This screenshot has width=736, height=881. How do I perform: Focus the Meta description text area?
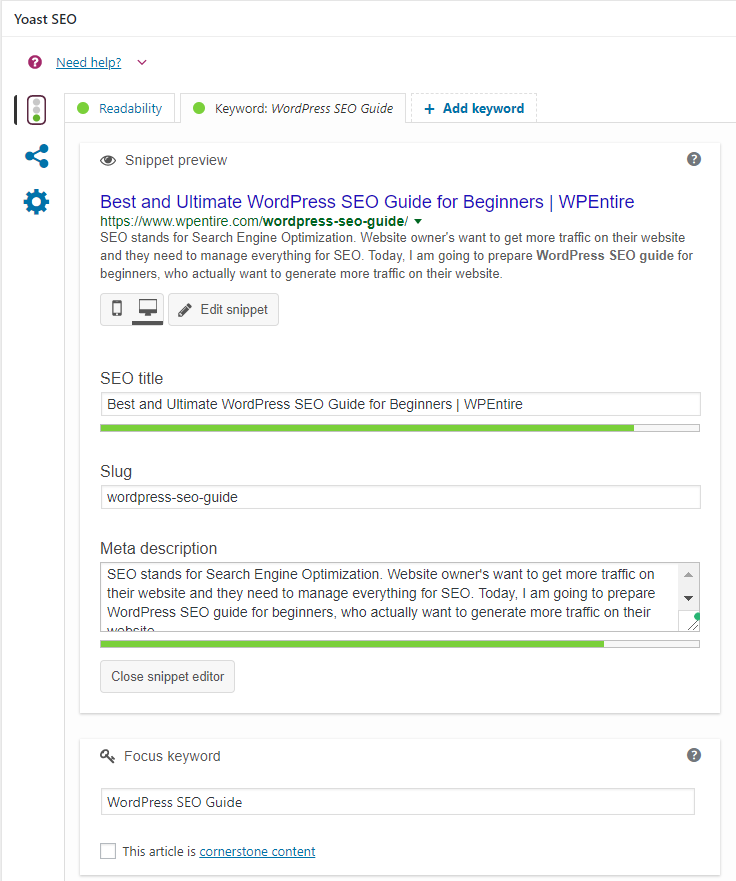tap(389, 597)
